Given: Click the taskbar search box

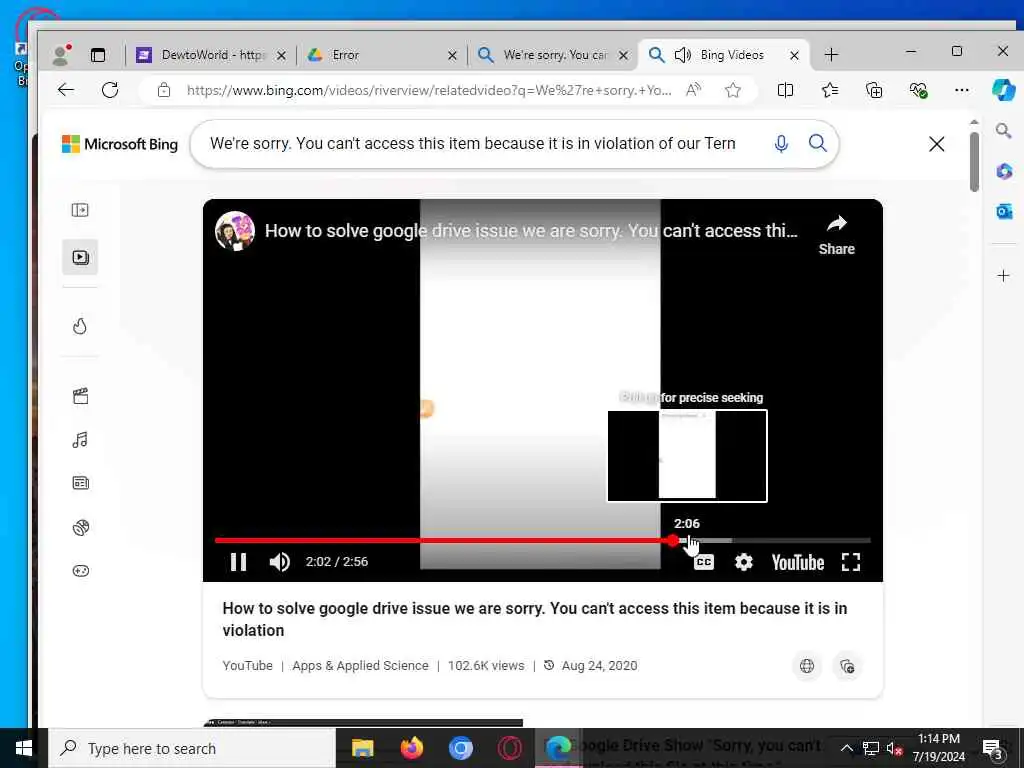Looking at the screenshot, I should [192, 748].
